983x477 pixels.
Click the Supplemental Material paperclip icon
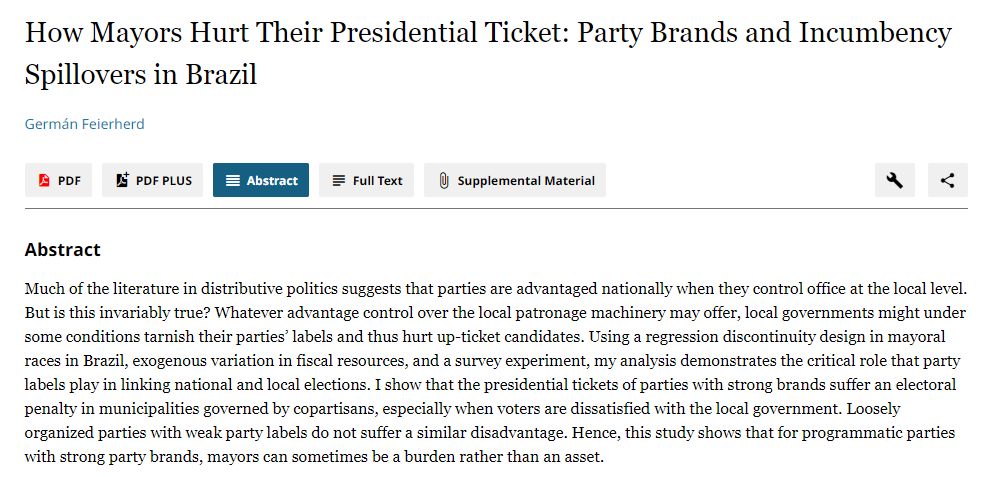[x=444, y=181]
